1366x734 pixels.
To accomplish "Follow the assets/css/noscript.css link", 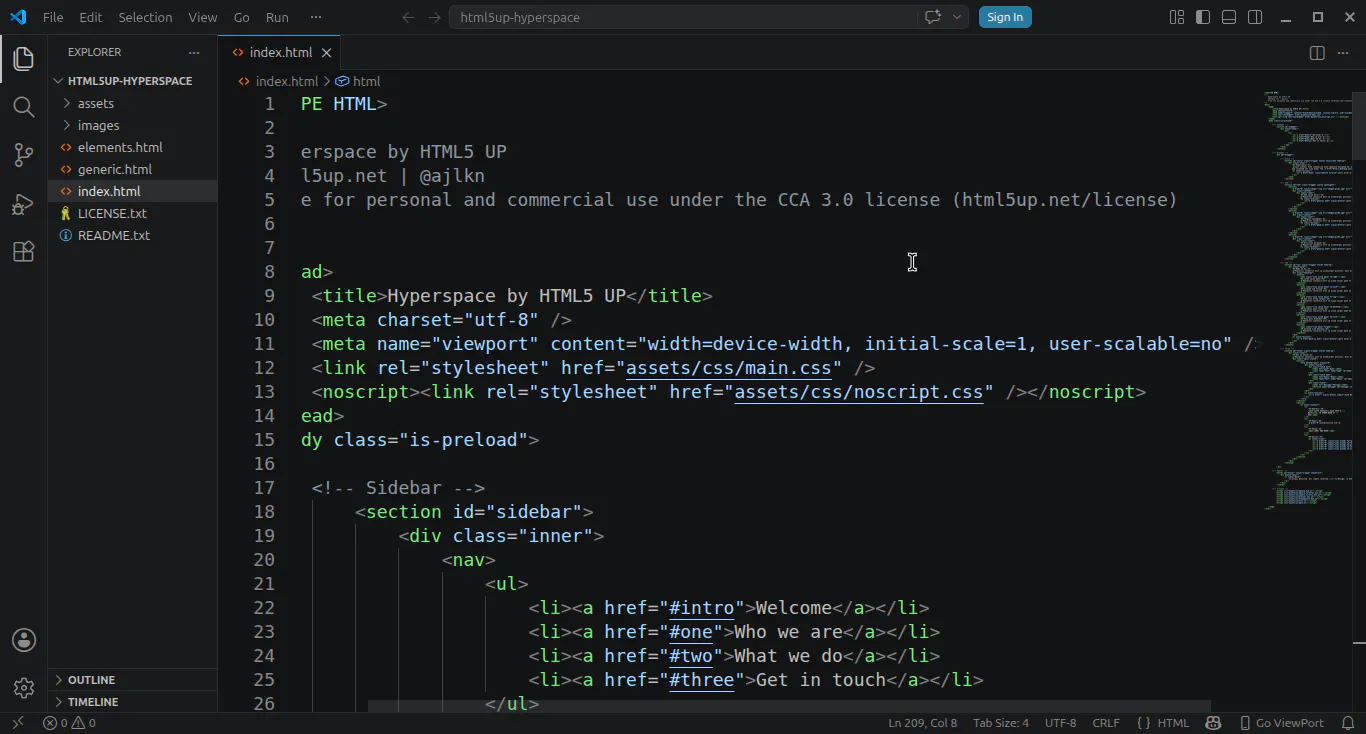I will [859, 392].
